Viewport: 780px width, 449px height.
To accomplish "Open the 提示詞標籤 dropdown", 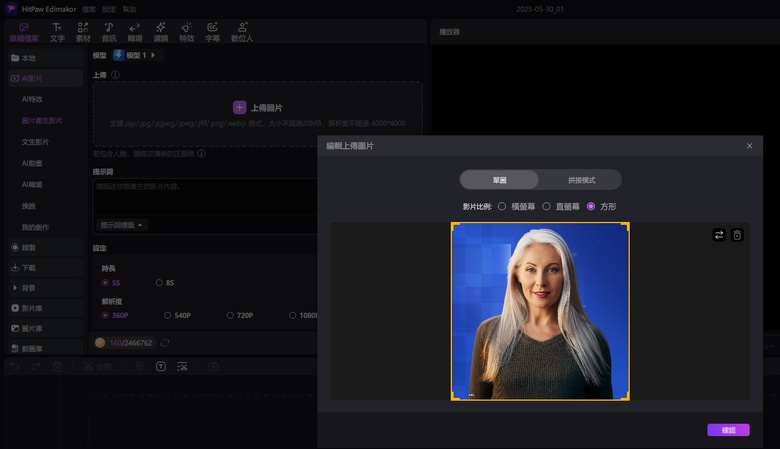I will coord(122,225).
